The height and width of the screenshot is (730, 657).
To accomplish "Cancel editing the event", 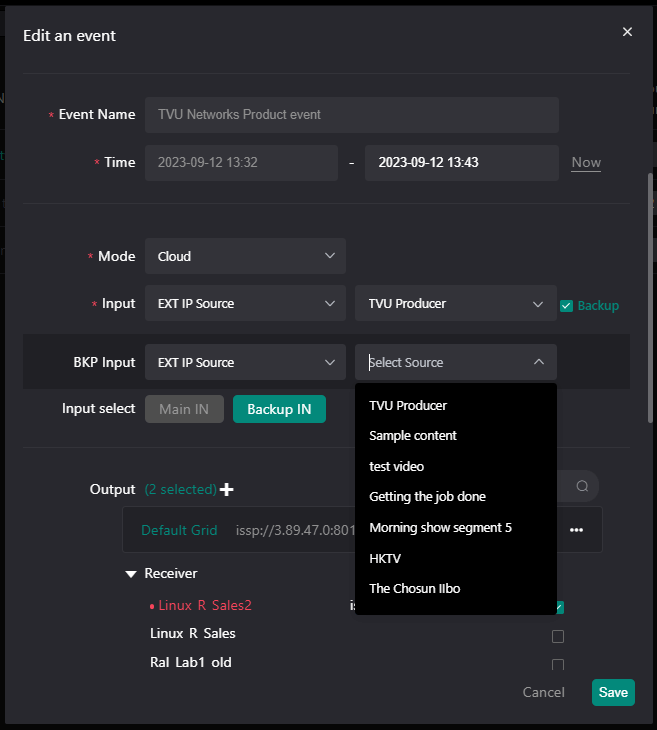I will (x=543, y=692).
